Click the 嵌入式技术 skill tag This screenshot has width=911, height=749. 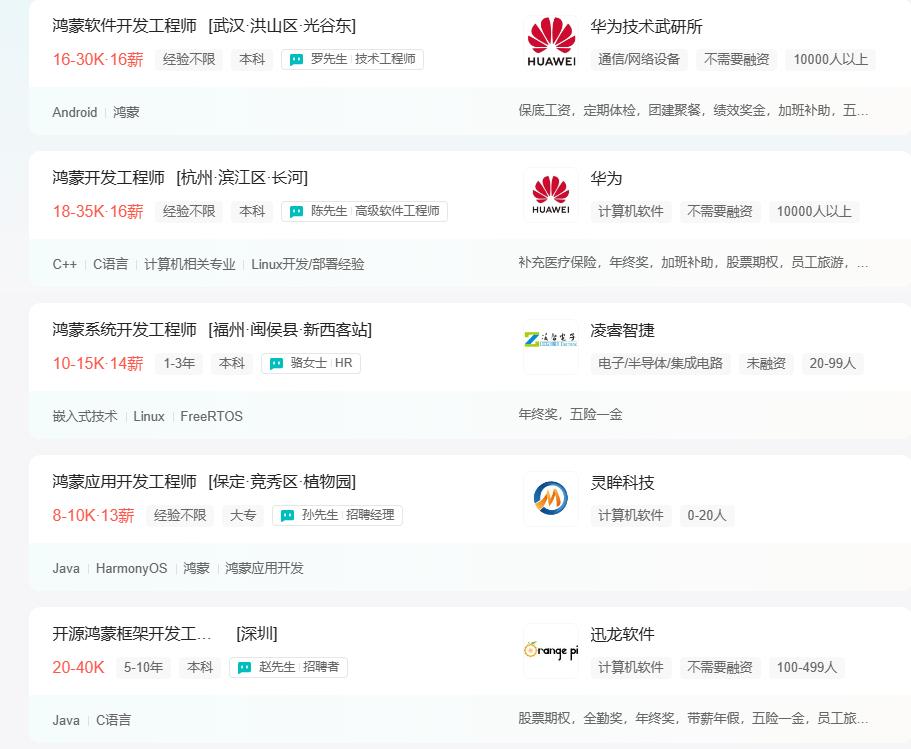tap(85, 416)
